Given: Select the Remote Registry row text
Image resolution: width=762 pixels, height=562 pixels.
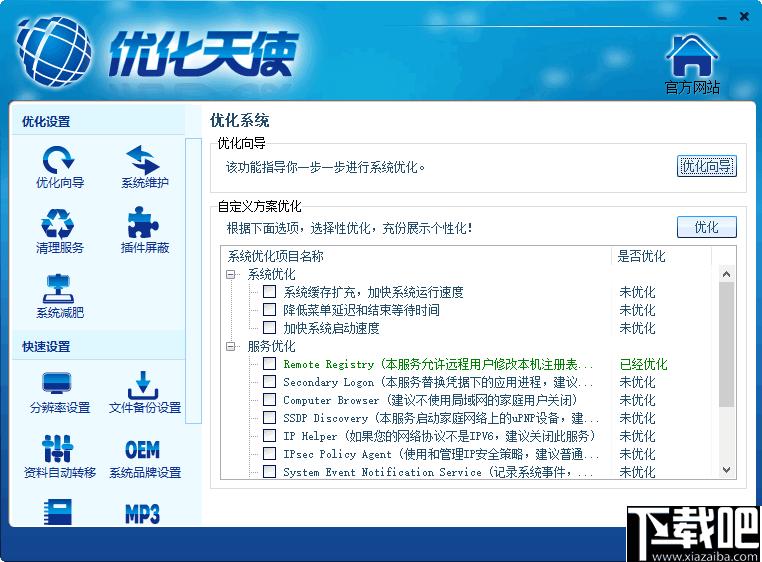Looking at the screenshot, I should (x=438, y=364).
